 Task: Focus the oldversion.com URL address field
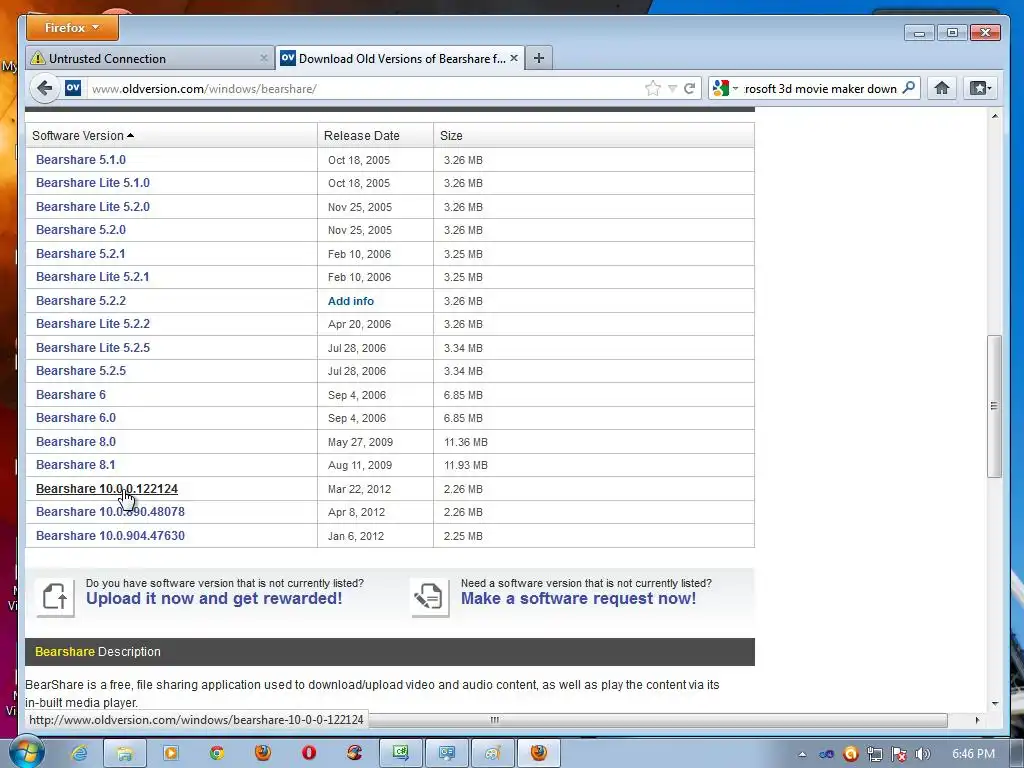pyautogui.click(x=364, y=89)
